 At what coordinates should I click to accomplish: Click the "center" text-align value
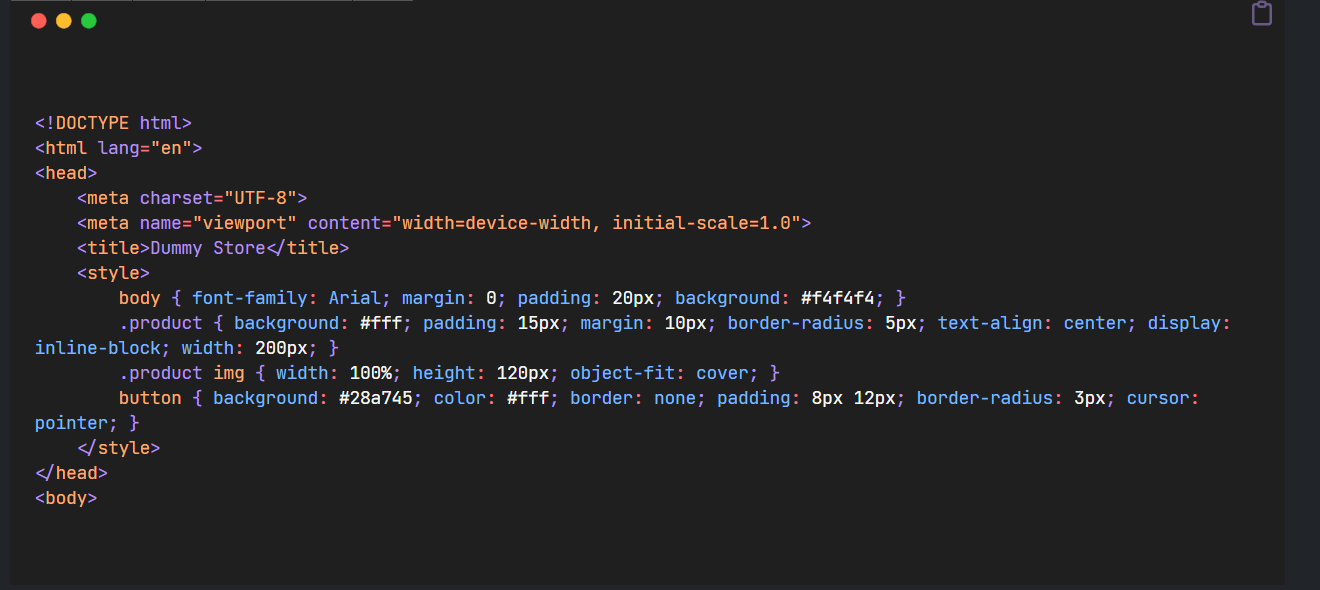click(1095, 323)
